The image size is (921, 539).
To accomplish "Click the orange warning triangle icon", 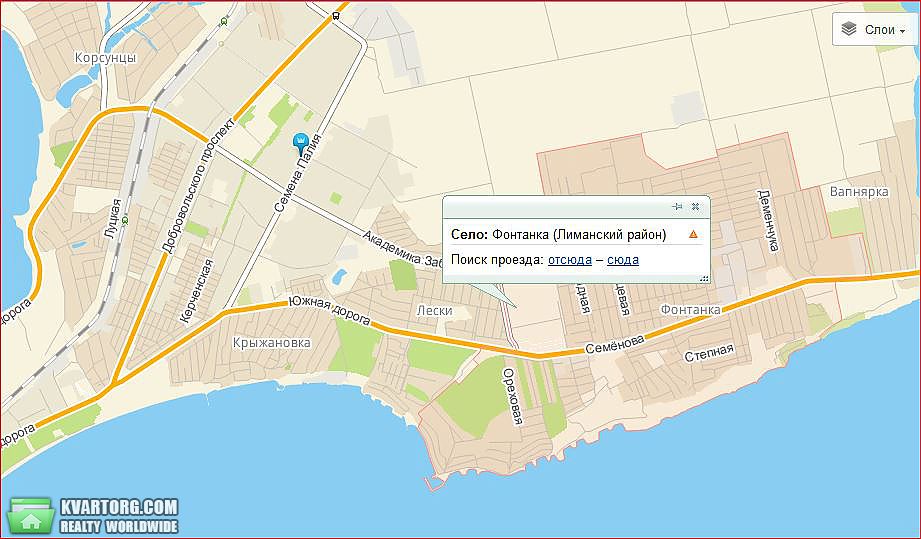I will pyautogui.click(x=693, y=234).
